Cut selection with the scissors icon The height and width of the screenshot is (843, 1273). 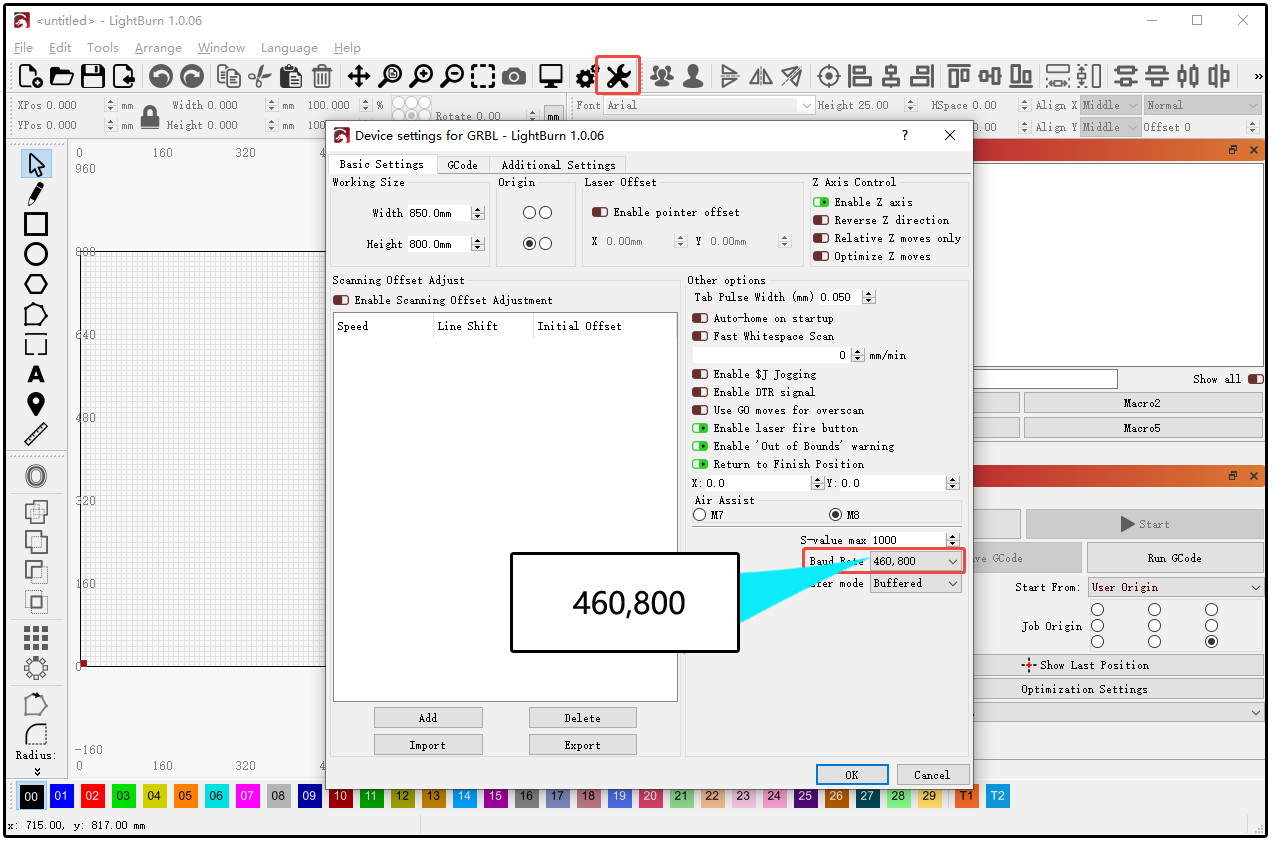260,76
